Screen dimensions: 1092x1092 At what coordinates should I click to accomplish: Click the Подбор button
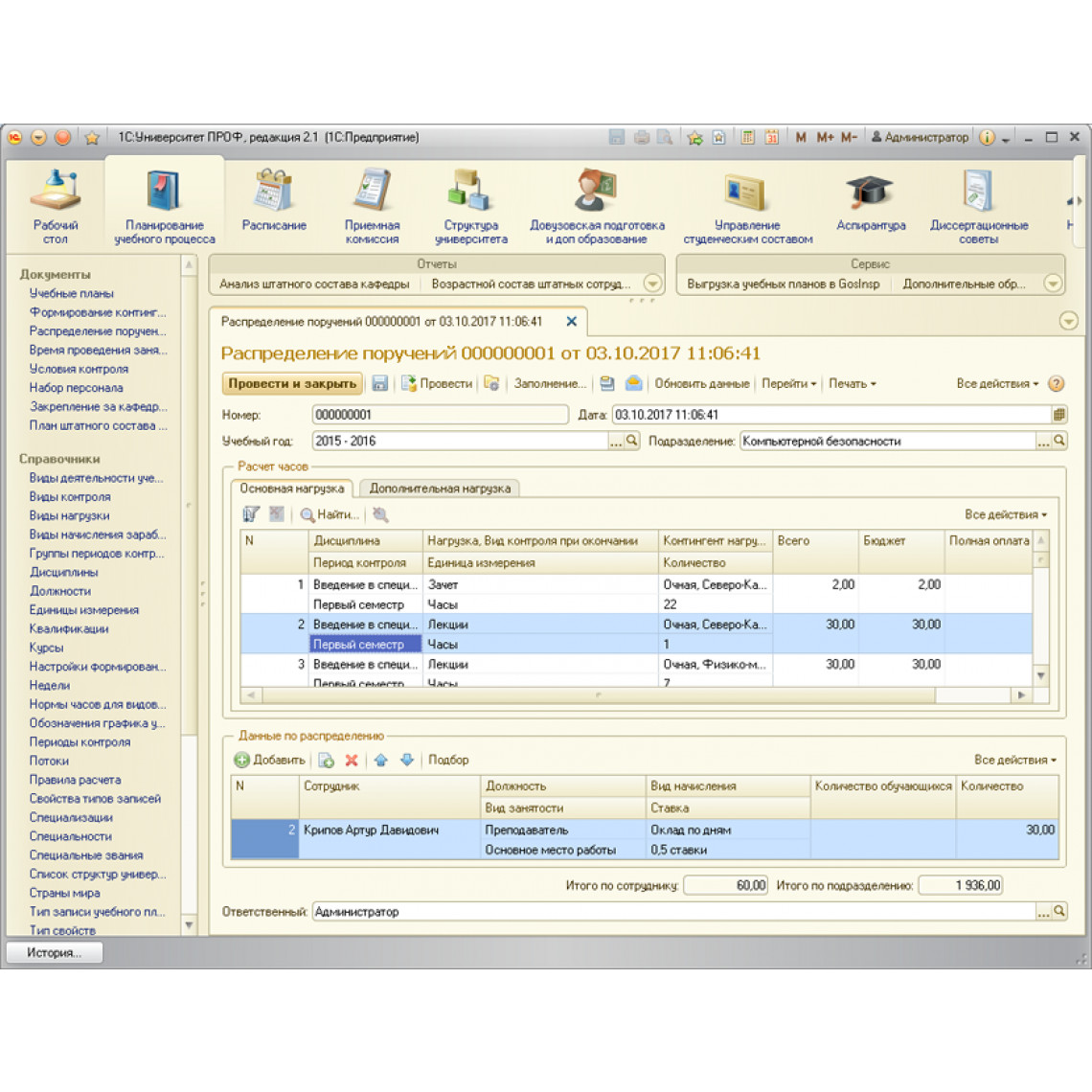pos(448,760)
